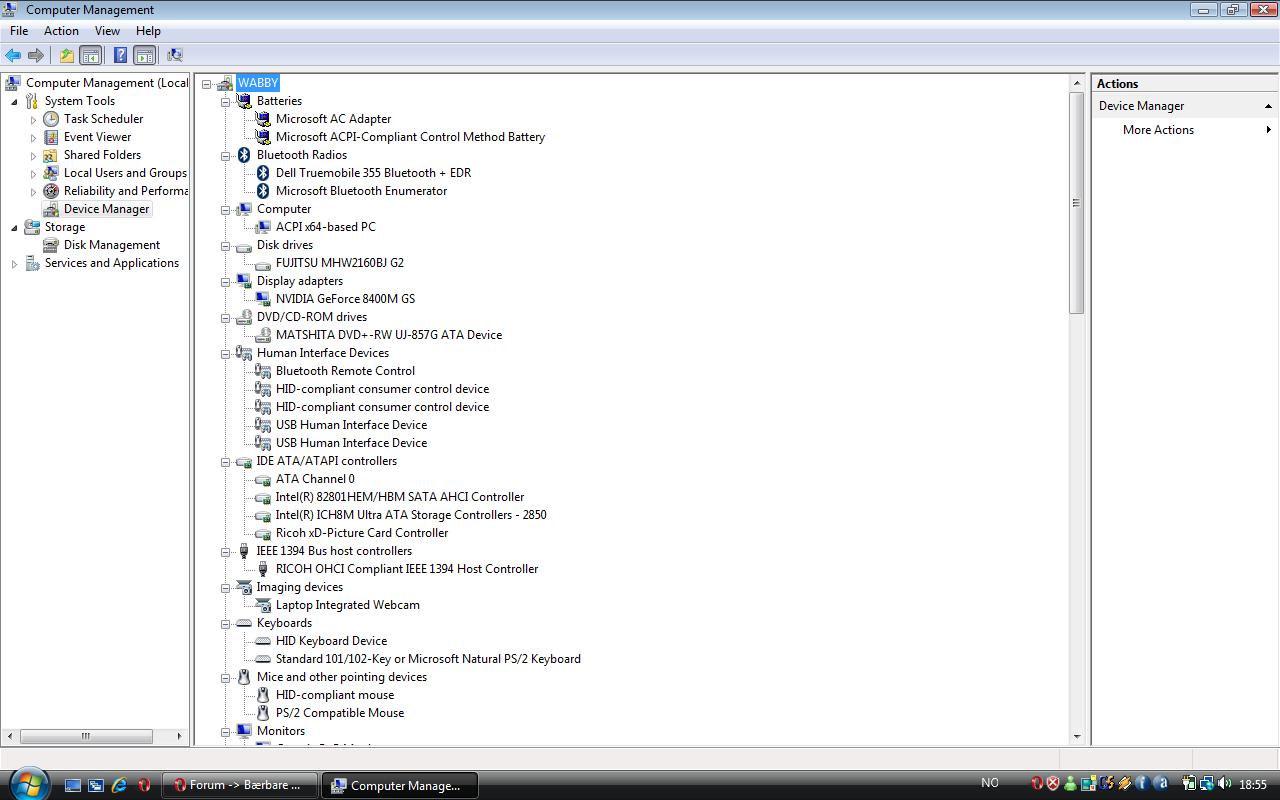The height and width of the screenshot is (800, 1280).
Task: Click Ricoh xD-Picture Card Controller icon
Action: point(263,533)
